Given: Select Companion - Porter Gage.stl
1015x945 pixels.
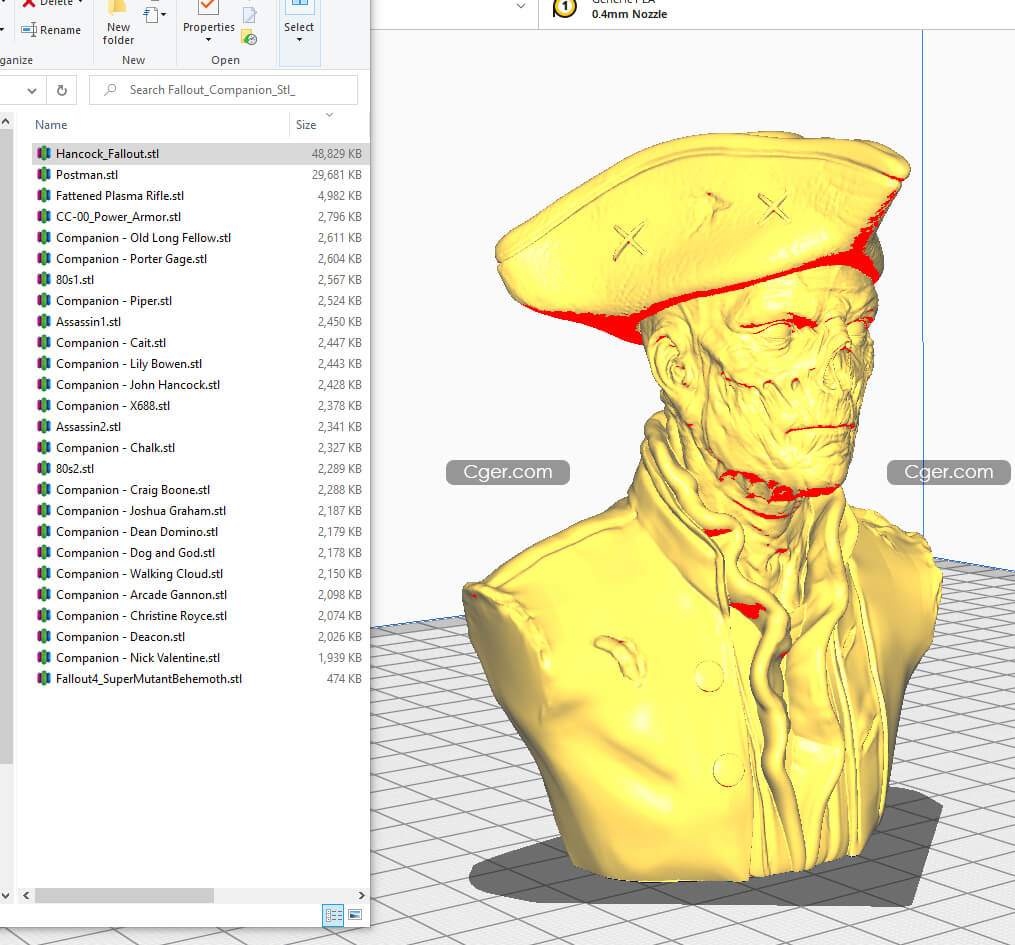Looking at the screenshot, I should click(201, 259).
